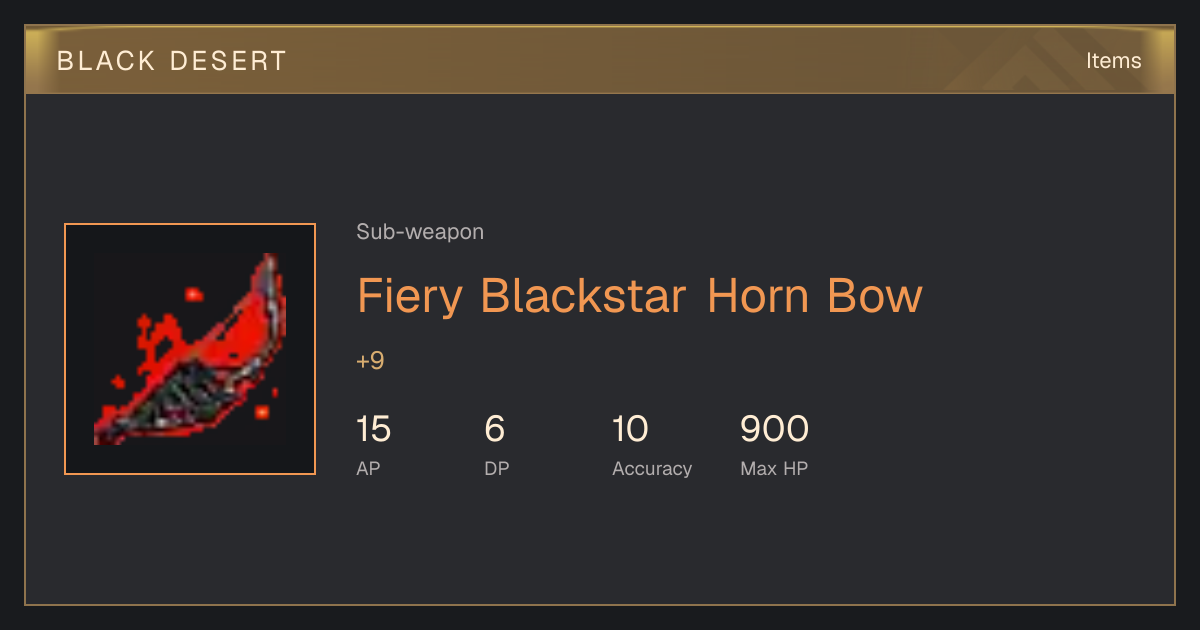Screen dimensions: 1200x630
Task: Click the word Bow in item title
Action: point(875,296)
